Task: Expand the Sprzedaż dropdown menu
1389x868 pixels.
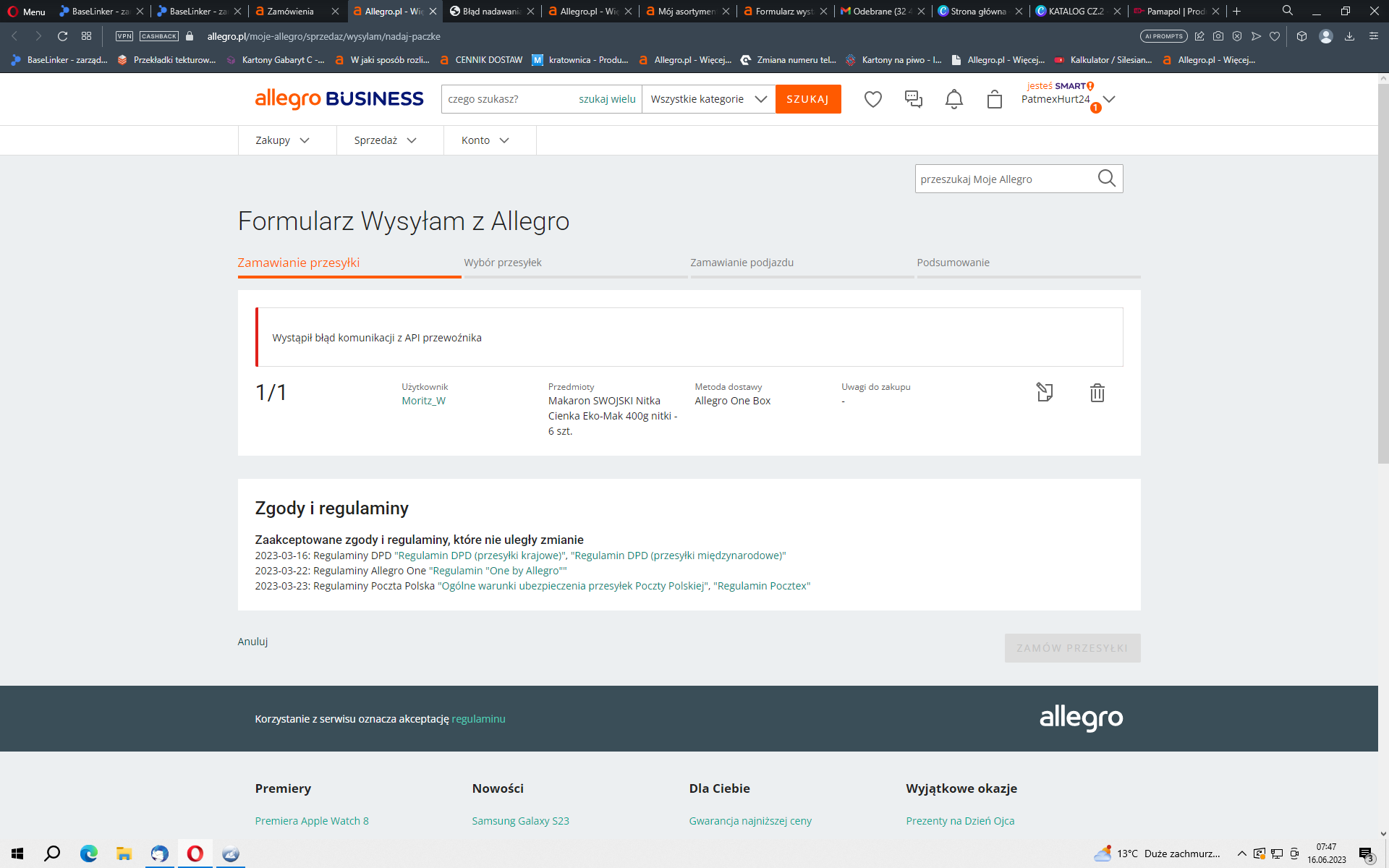Action: (x=386, y=140)
